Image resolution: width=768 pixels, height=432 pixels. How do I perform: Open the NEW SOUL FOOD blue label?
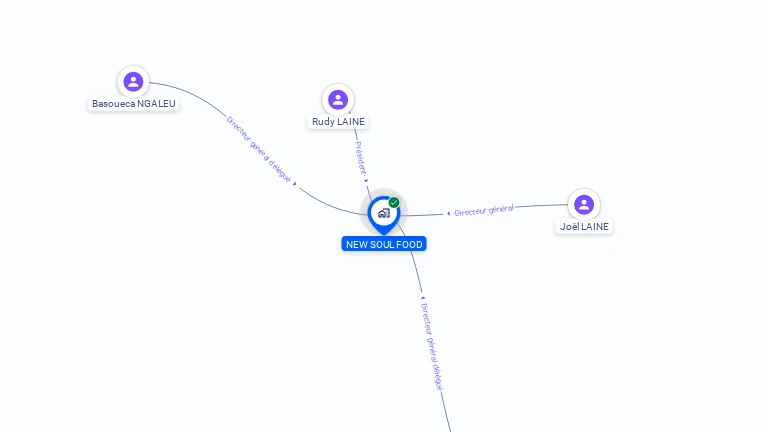pyautogui.click(x=384, y=244)
